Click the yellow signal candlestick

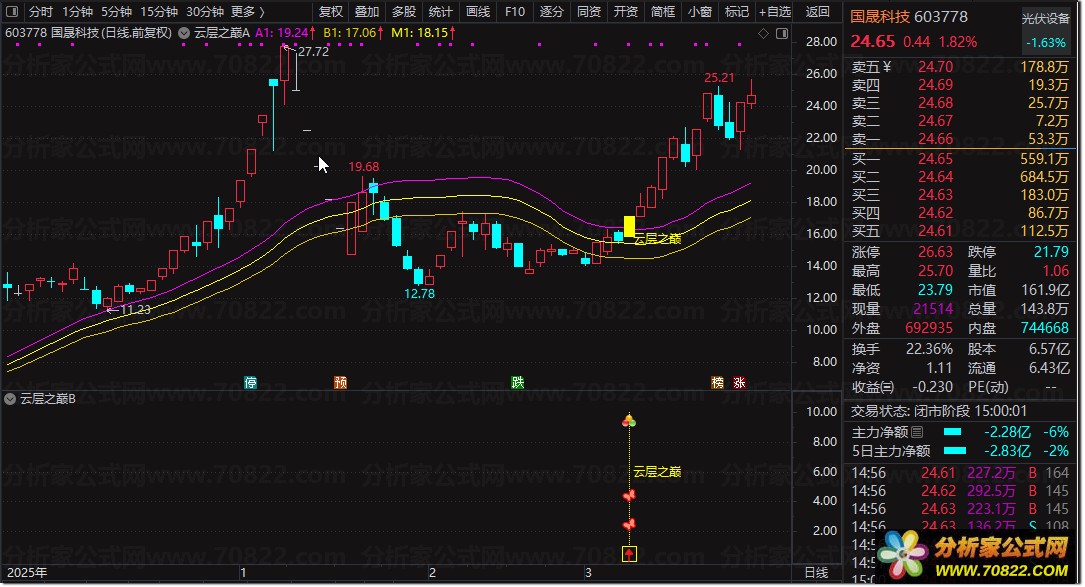[x=629, y=226]
